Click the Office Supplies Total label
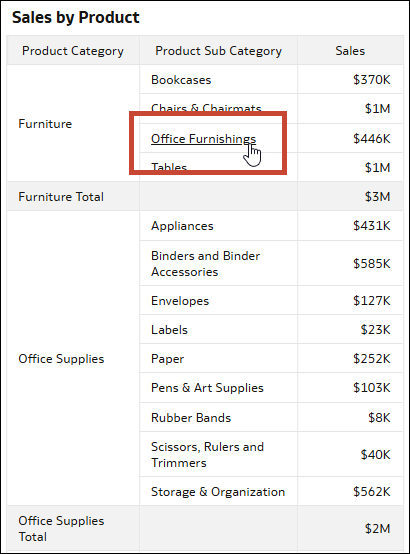 click(61, 529)
